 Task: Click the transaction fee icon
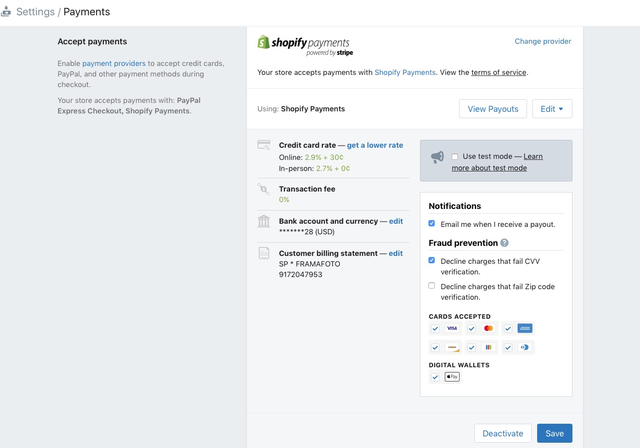tap(263, 189)
